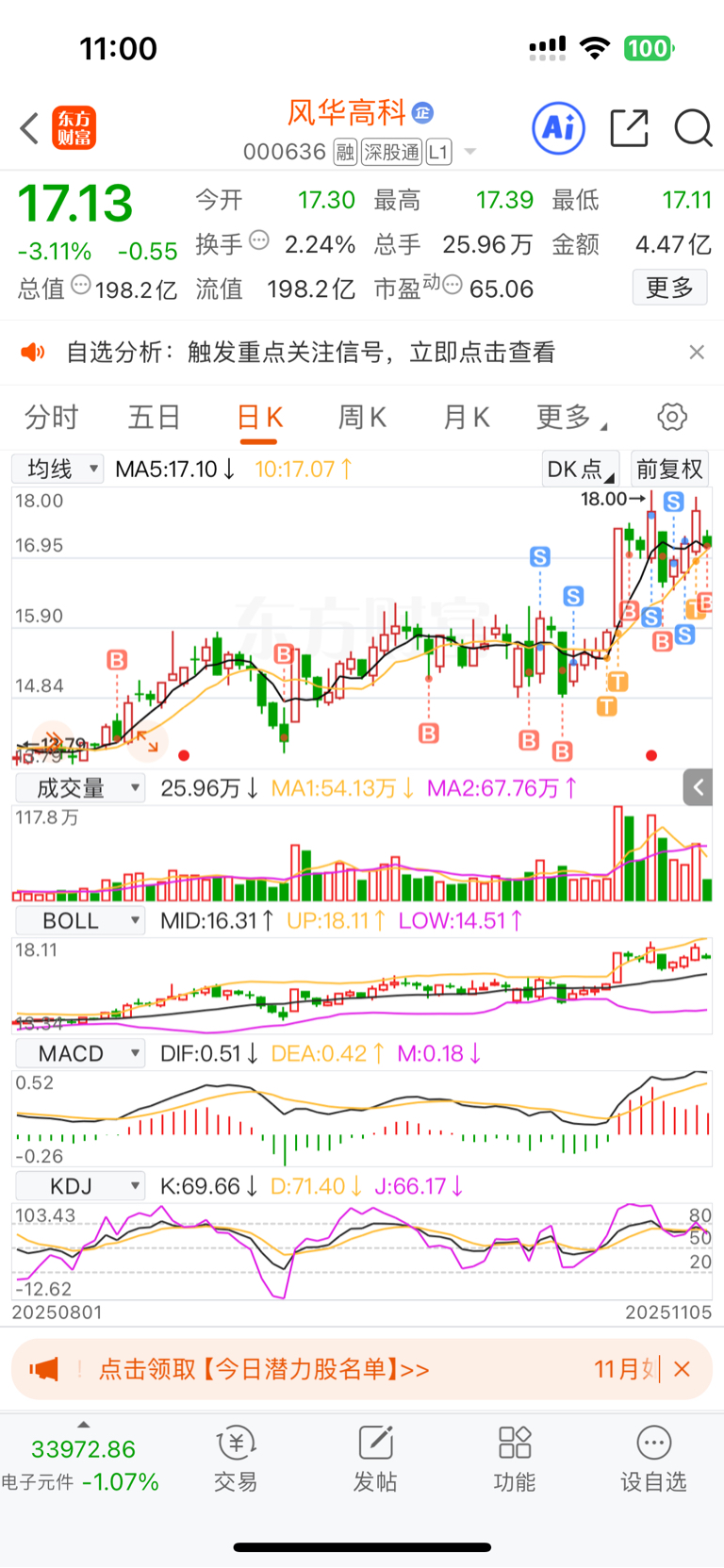
Task: Tap the MA1:54.13万 volume label
Action: pos(343,788)
